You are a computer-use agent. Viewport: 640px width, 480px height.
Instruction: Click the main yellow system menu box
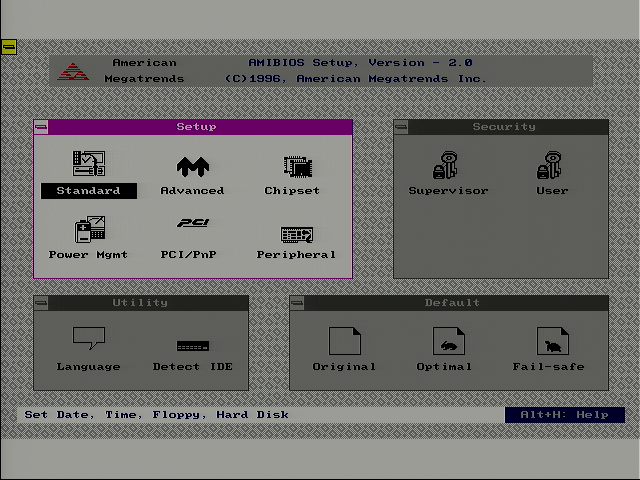coord(8,46)
